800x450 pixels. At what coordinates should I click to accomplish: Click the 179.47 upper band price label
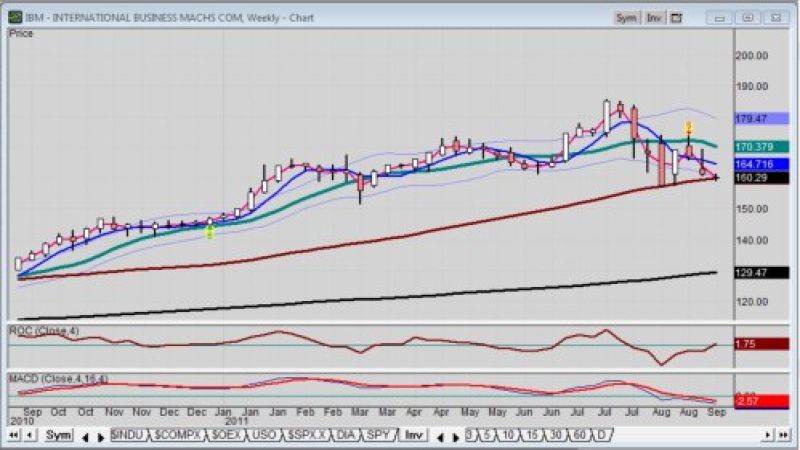750,118
